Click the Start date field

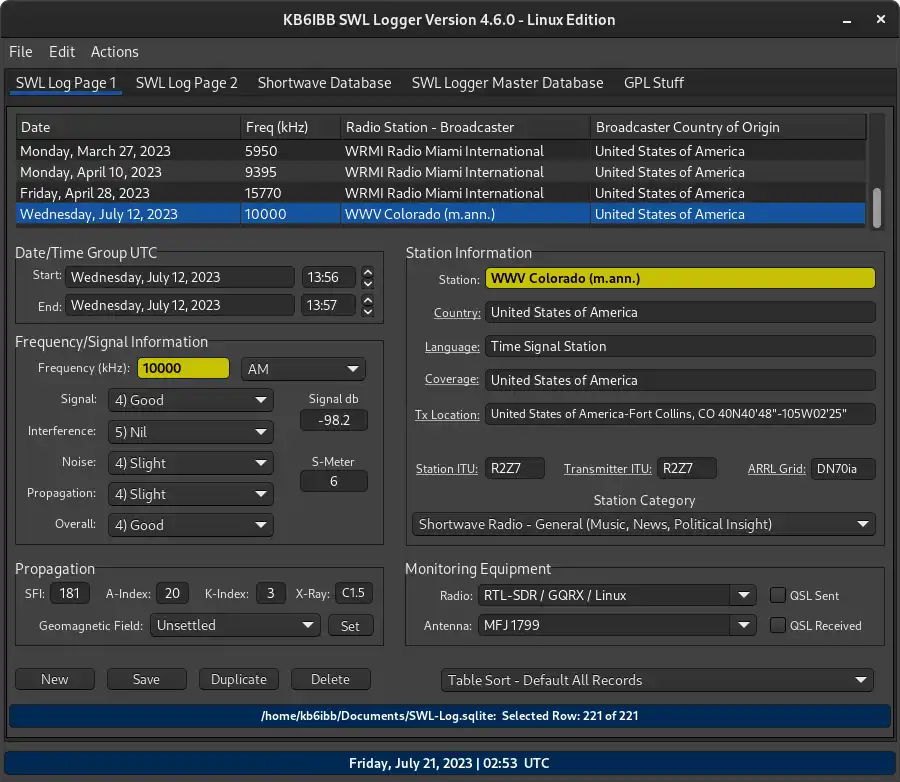point(180,277)
